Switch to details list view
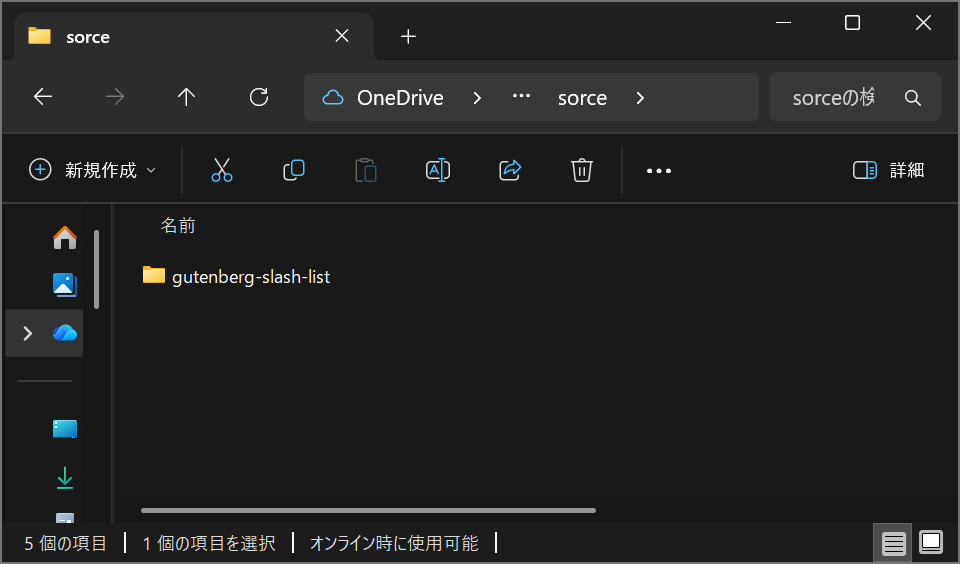Viewport: 960px width, 564px height. point(894,543)
